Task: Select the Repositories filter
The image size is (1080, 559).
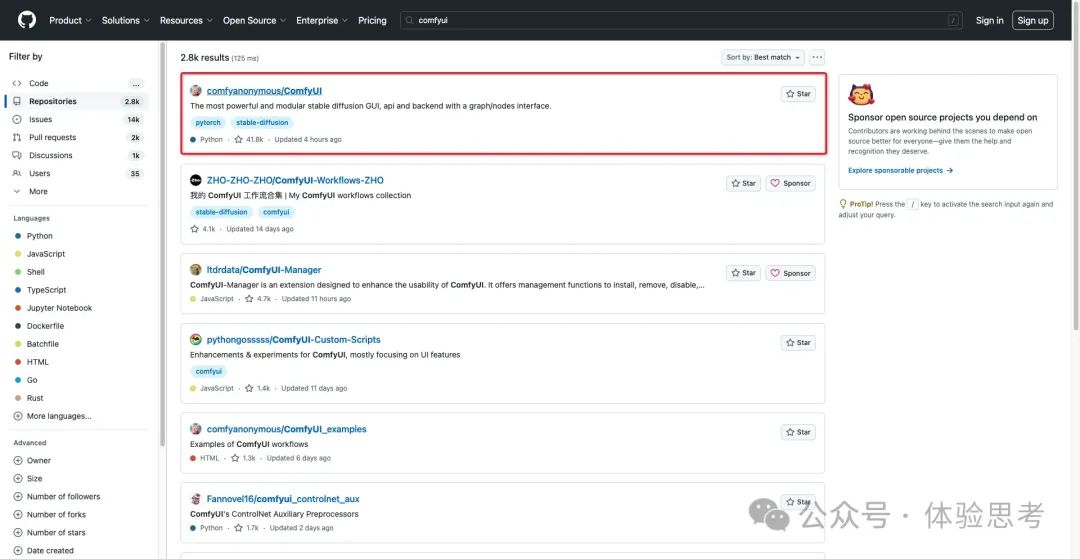Action: tap(77, 101)
